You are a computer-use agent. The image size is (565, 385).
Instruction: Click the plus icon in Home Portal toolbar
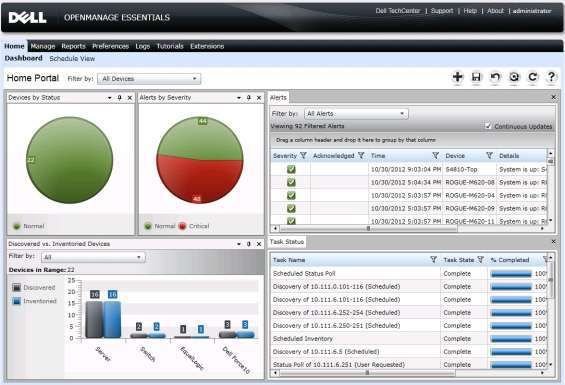coord(458,77)
